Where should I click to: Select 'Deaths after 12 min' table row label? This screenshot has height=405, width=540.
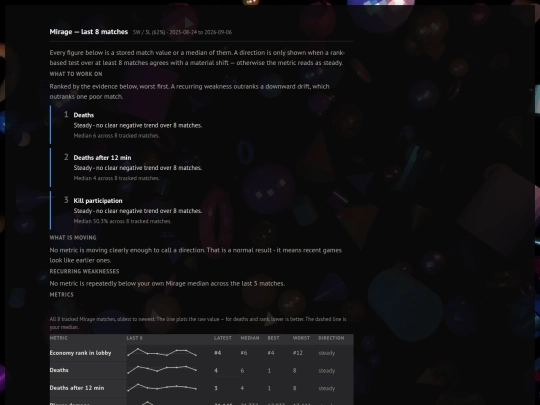[77, 388]
